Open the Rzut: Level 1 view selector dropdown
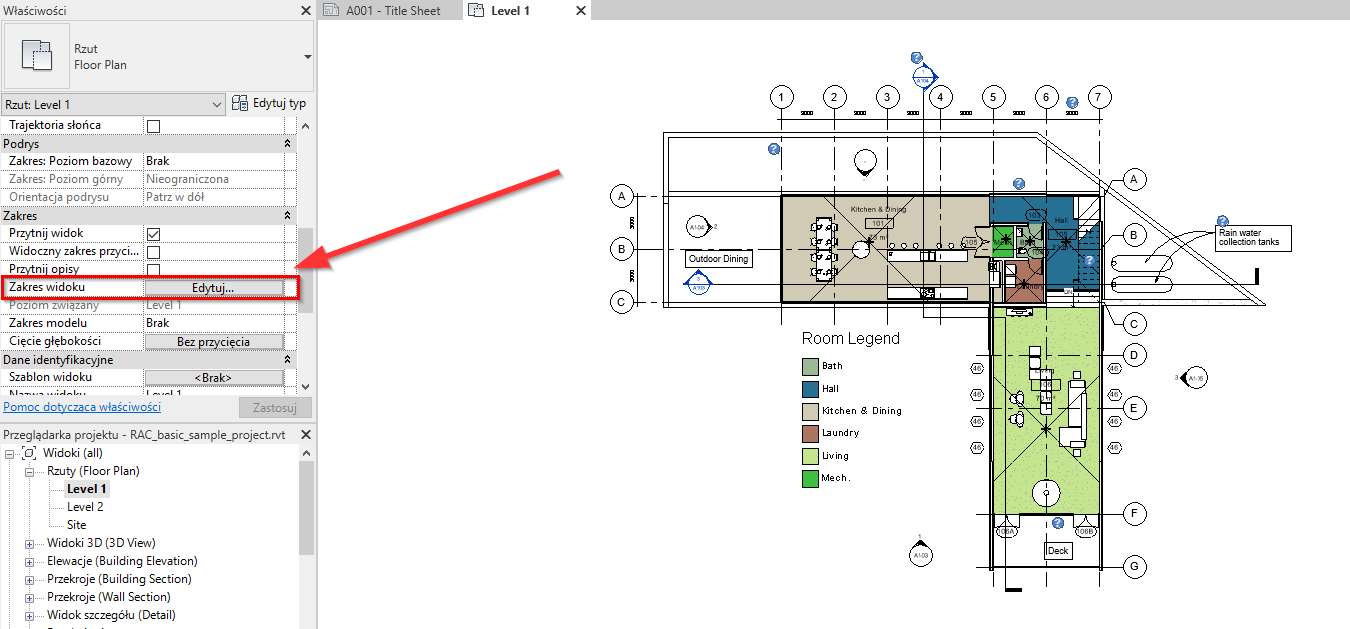1350x629 pixels. [x=218, y=103]
